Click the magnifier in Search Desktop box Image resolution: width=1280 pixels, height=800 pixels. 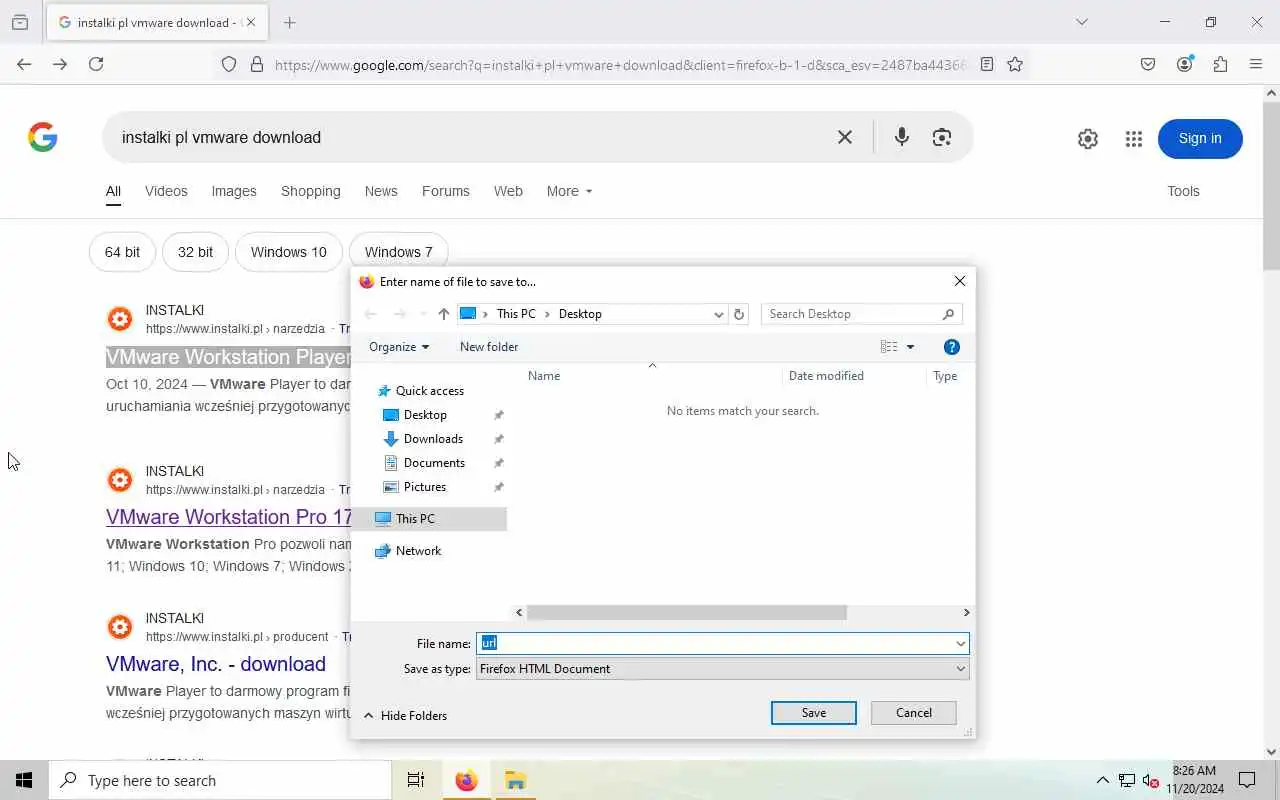(948, 314)
